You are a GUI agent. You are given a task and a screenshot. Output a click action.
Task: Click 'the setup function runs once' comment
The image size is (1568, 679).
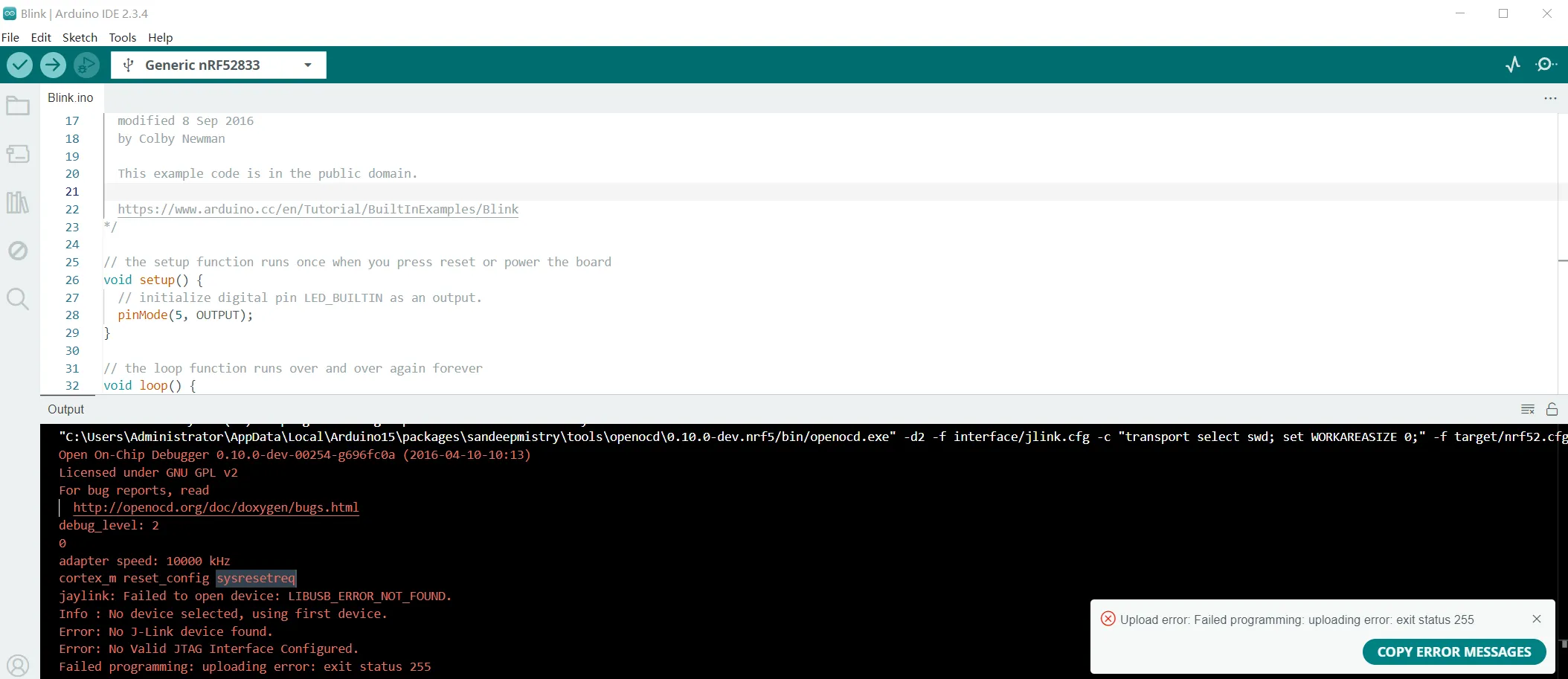357,263
